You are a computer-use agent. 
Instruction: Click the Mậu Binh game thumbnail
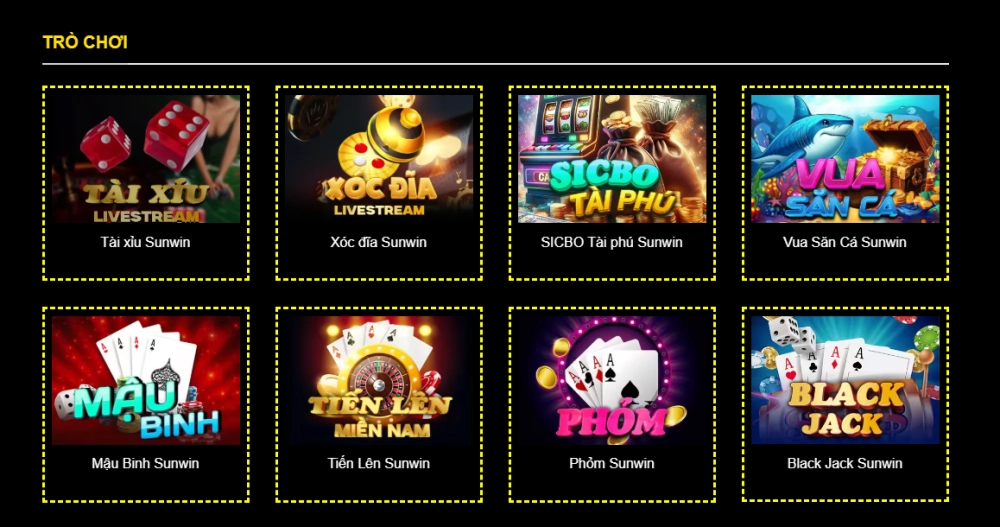point(145,380)
